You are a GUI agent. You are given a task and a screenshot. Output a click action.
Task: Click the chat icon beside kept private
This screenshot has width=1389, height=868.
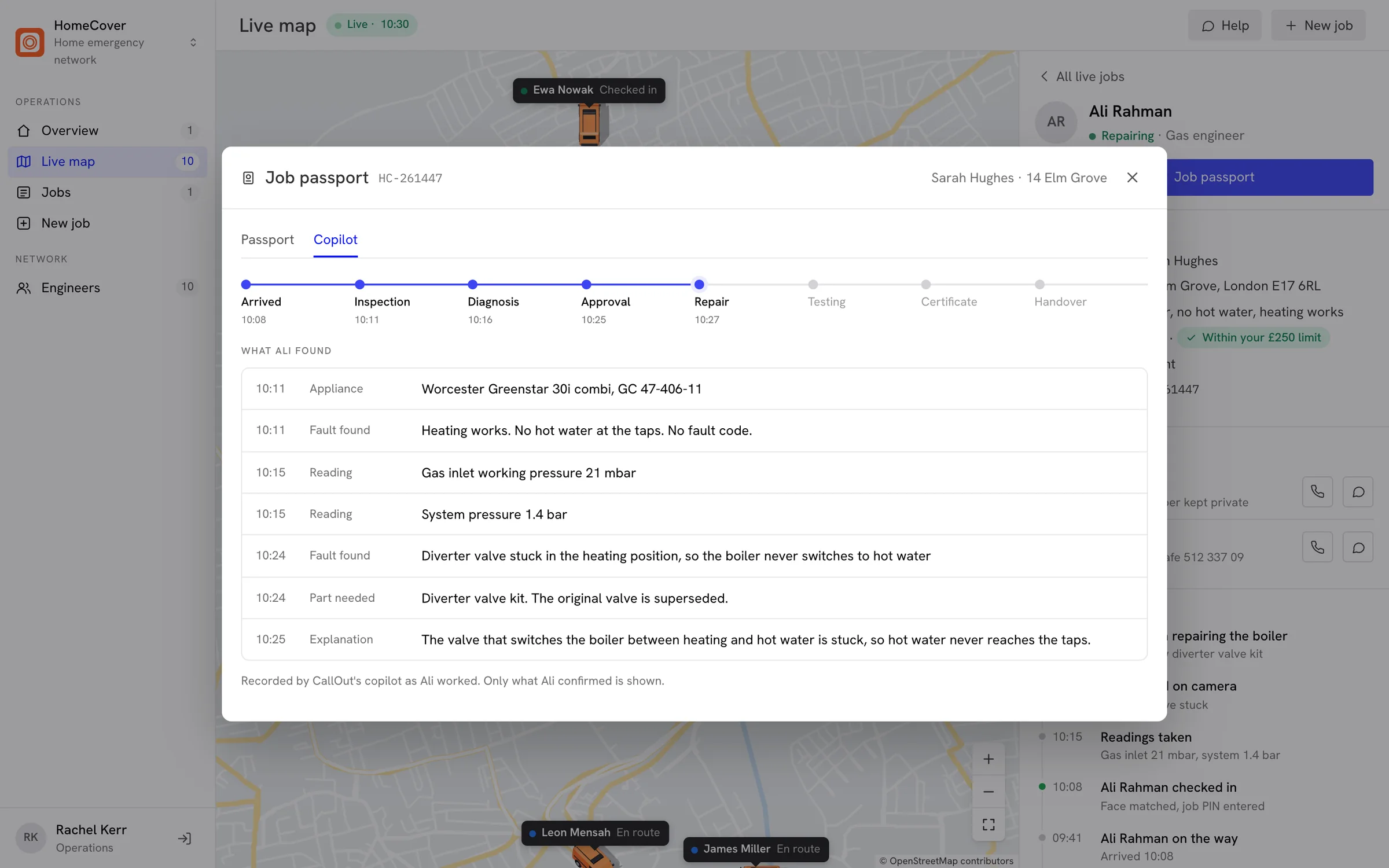coord(1358,492)
